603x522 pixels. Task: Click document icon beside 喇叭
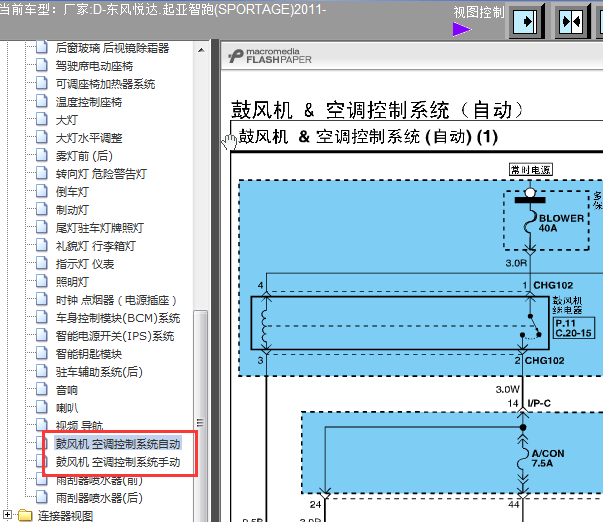point(42,407)
